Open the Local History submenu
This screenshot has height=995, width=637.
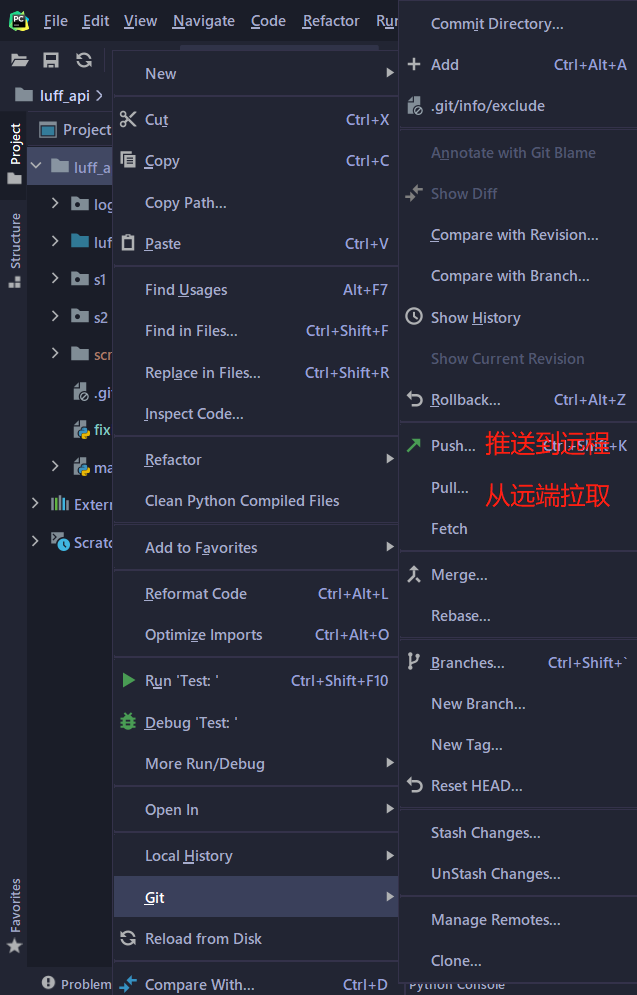click(x=256, y=856)
